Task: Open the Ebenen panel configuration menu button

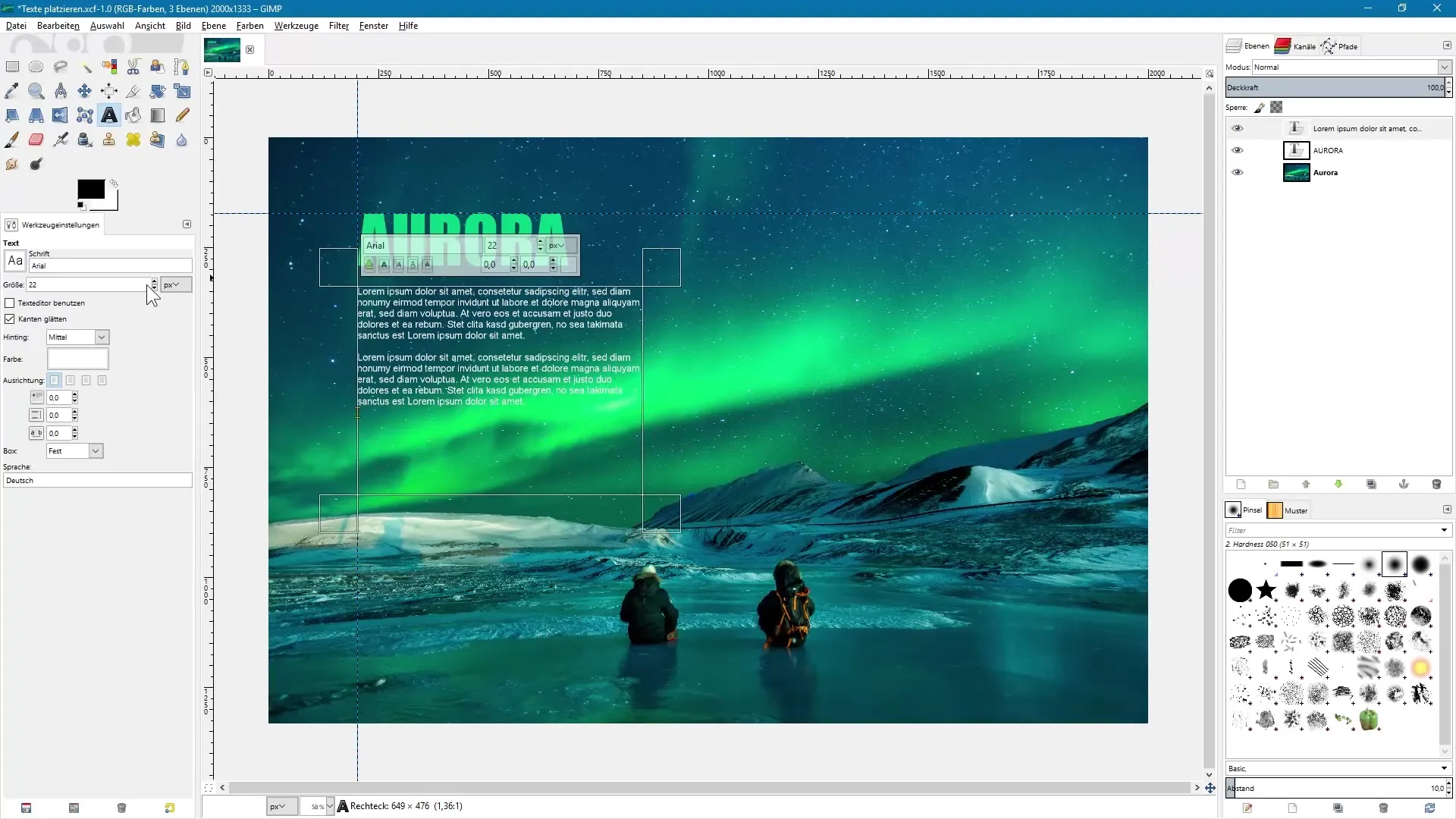Action: (1447, 45)
